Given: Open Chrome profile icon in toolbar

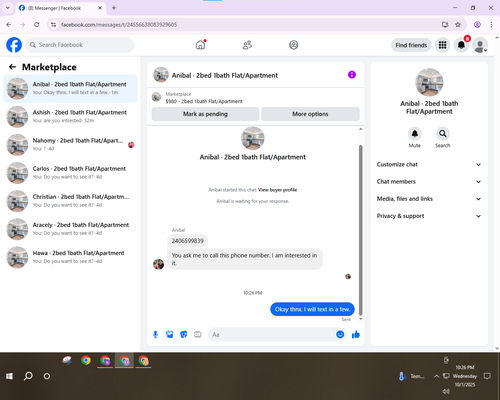Looking at the screenshot, I should (x=477, y=24).
